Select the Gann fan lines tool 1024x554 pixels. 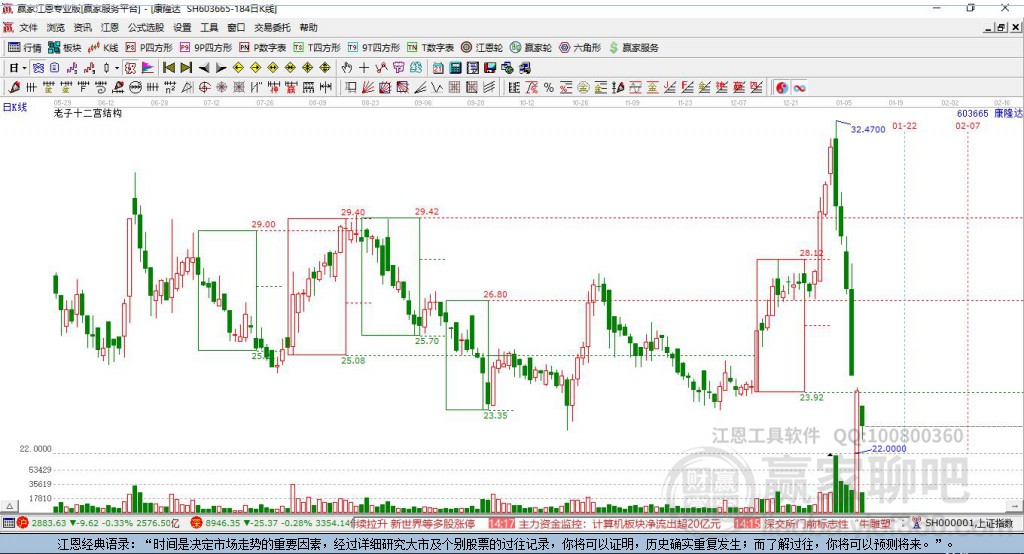coord(367,88)
